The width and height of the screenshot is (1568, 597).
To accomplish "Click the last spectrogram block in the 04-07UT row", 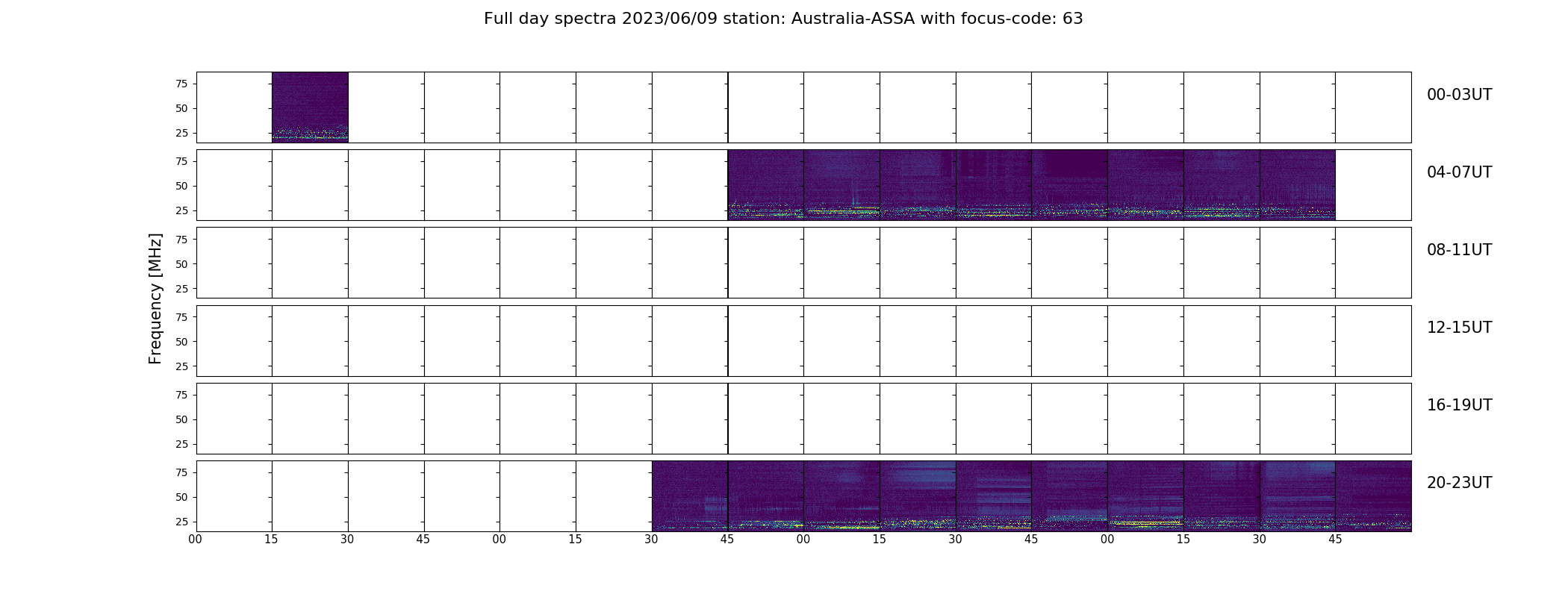I will [1298, 185].
